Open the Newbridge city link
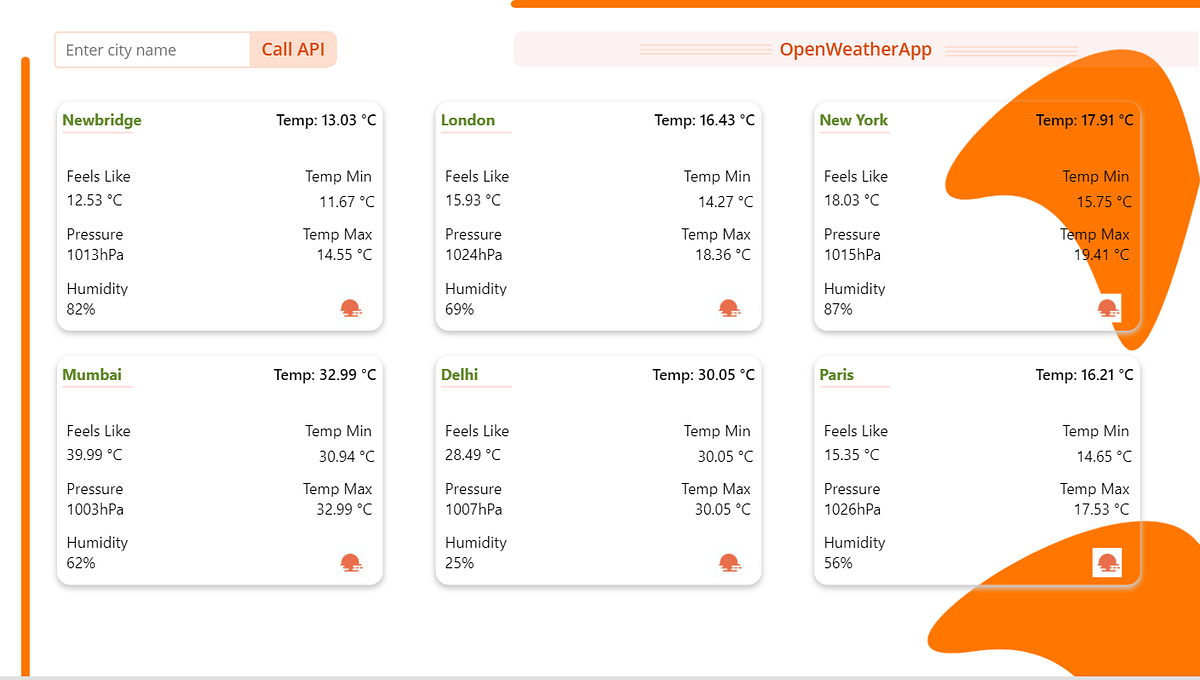This screenshot has width=1200, height=680. pos(101,119)
